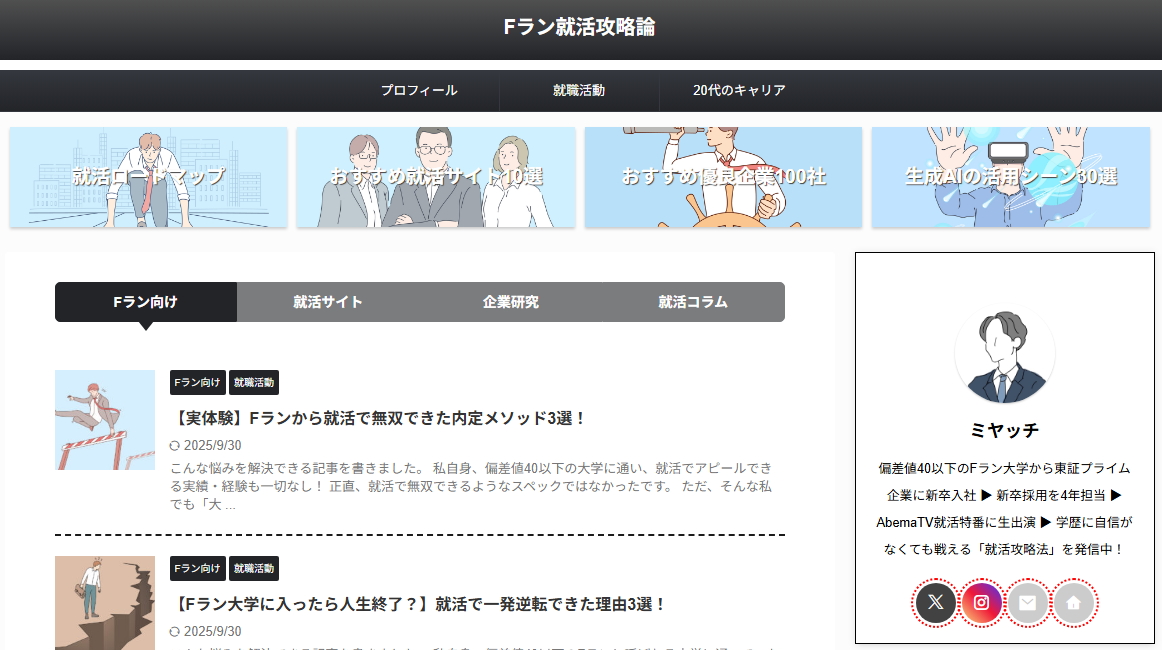Show the 就活コラム tab
This screenshot has height=650, width=1162.
click(x=693, y=302)
